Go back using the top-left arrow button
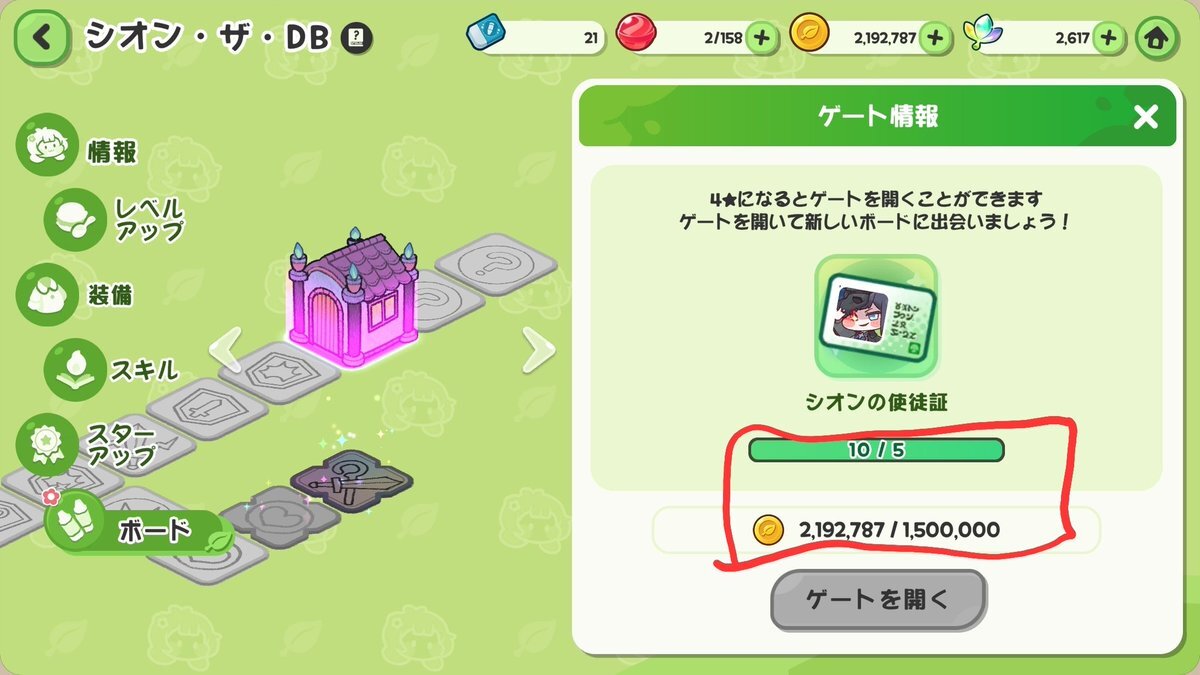This screenshot has height=675, width=1200. 43,38
